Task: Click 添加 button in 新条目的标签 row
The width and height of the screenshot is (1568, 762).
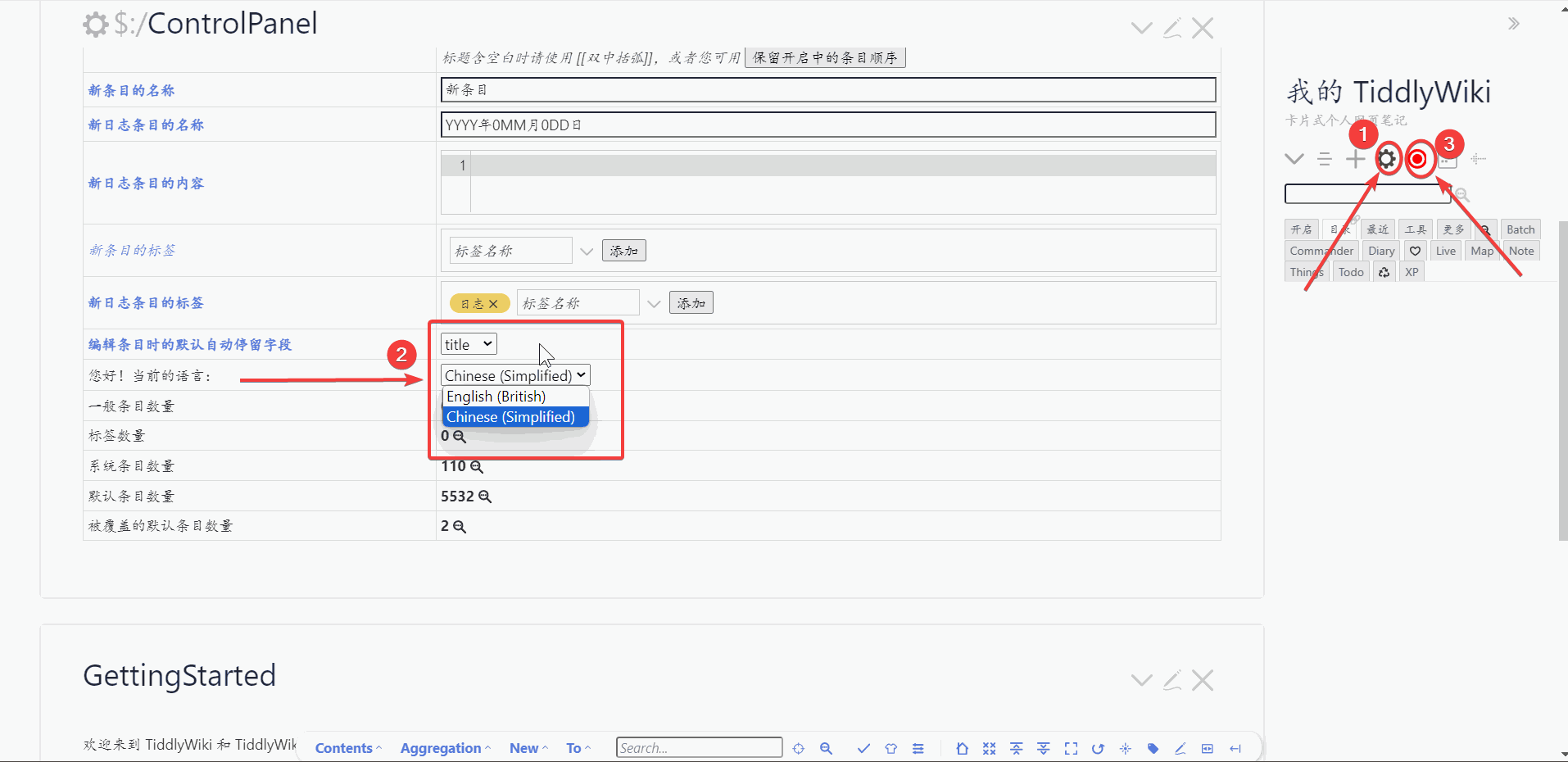Action: point(624,251)
